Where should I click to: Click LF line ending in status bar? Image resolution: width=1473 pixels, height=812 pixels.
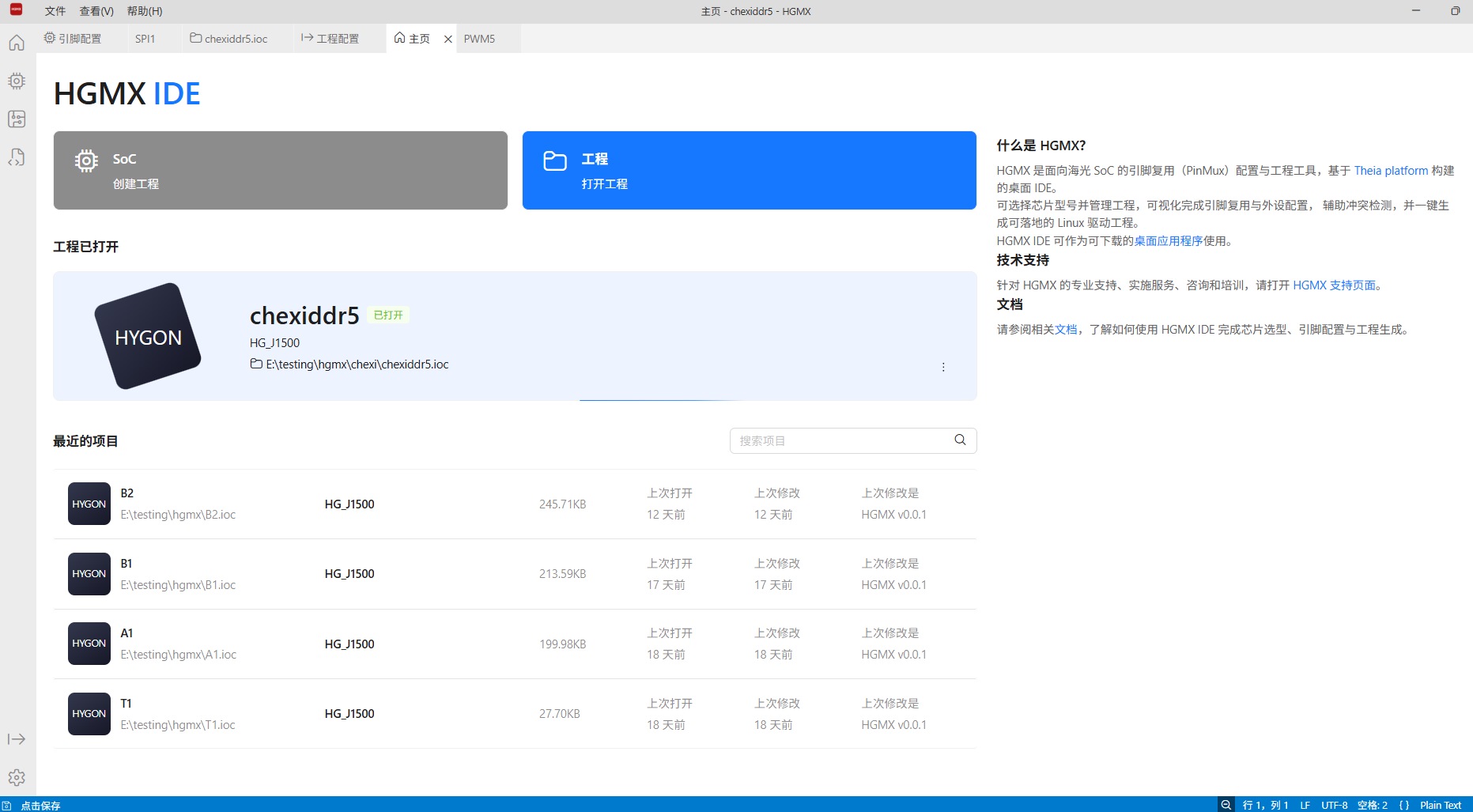(1305, 805)
